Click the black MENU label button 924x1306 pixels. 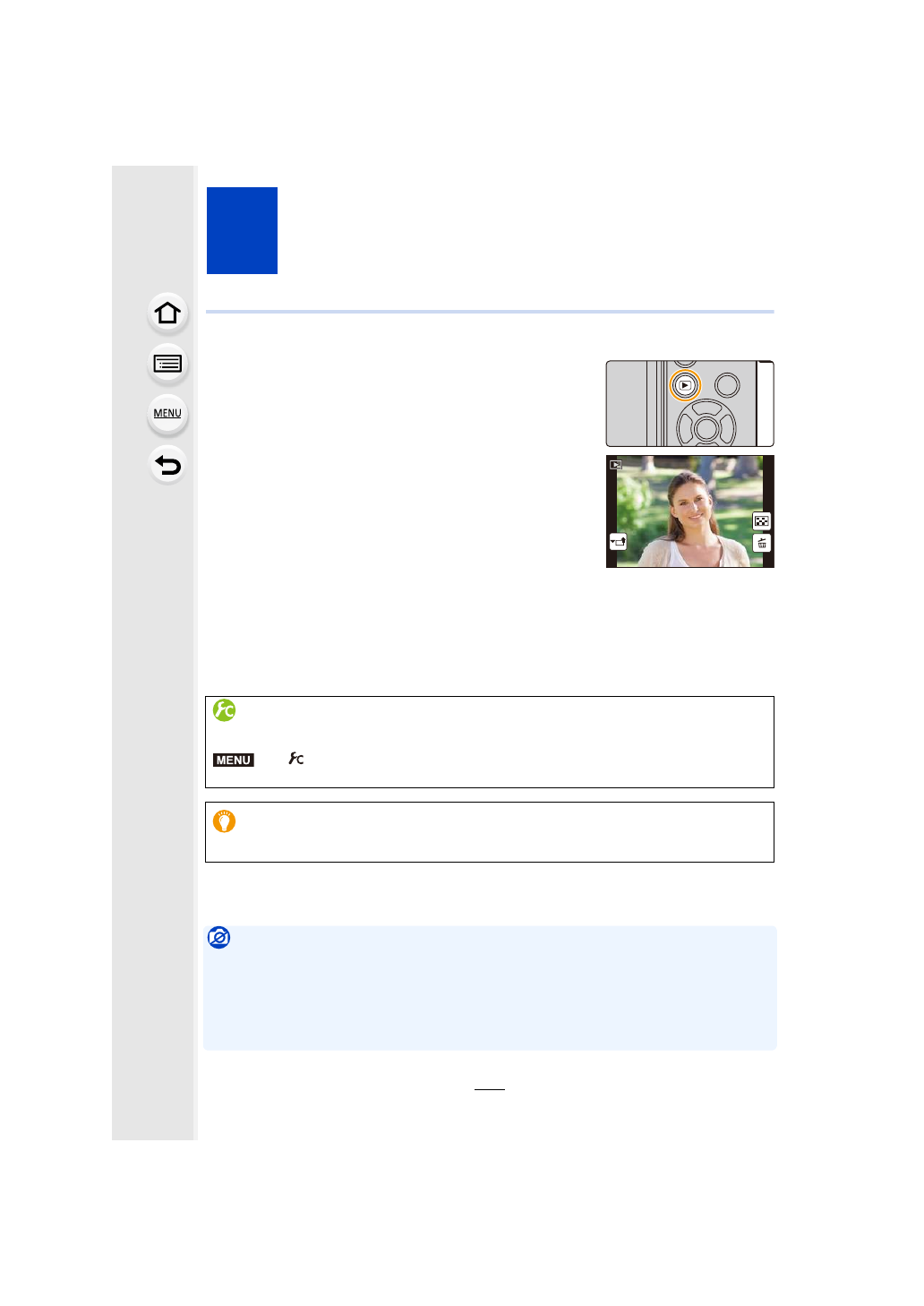coord(234,760)
